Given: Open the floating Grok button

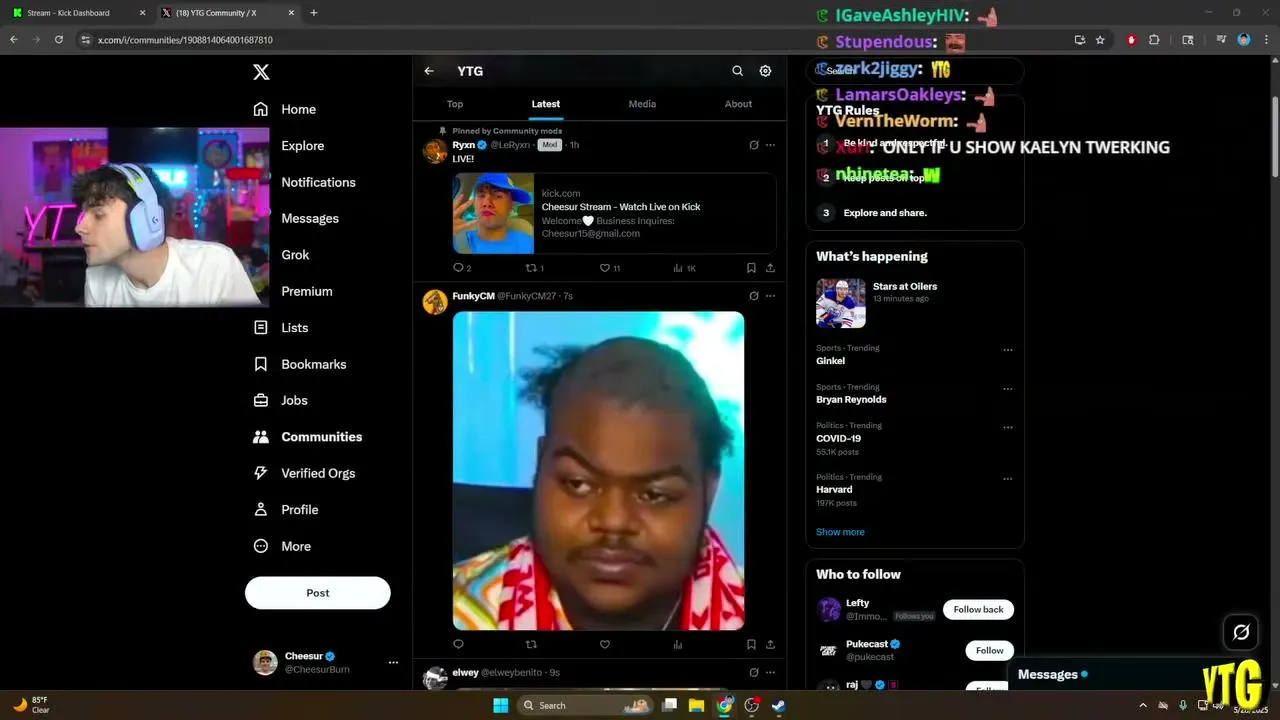Looking at the screenshot, I should pos(1241,632).
